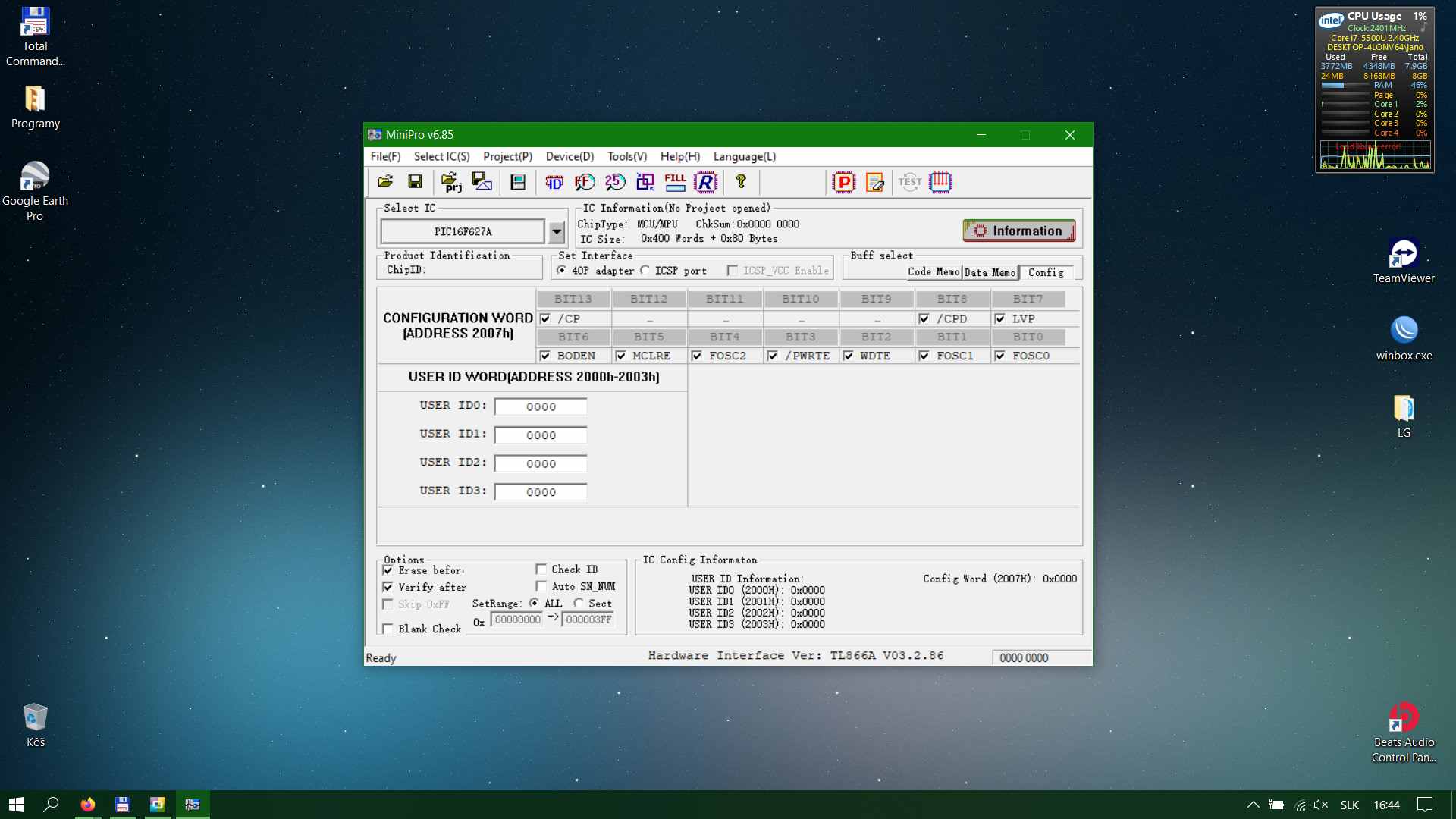The image size is (1456, 819).
Task: Click the Read chip R icon
Action: (x=705, y=182)
